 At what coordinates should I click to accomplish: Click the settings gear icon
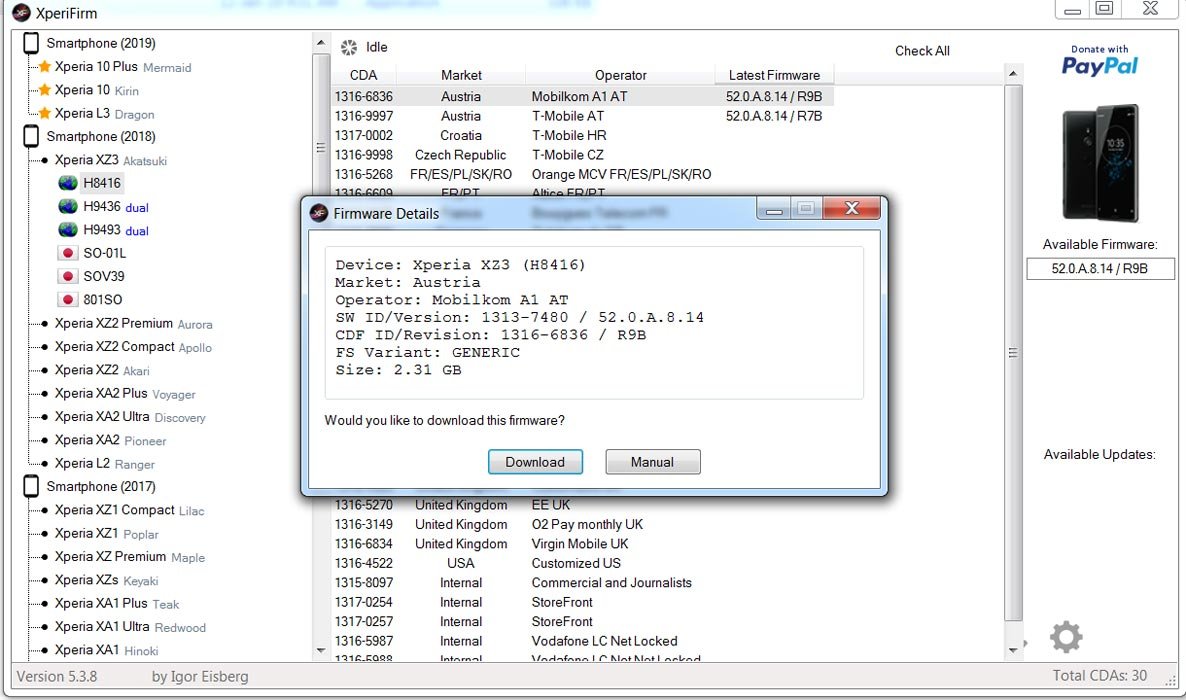point(1065,637)
